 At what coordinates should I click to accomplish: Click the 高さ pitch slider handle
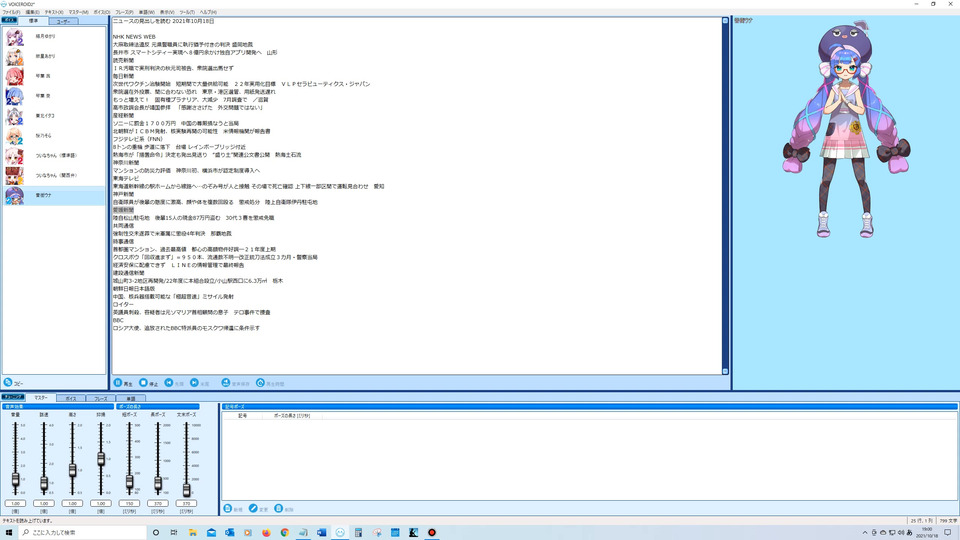[72, 470]
